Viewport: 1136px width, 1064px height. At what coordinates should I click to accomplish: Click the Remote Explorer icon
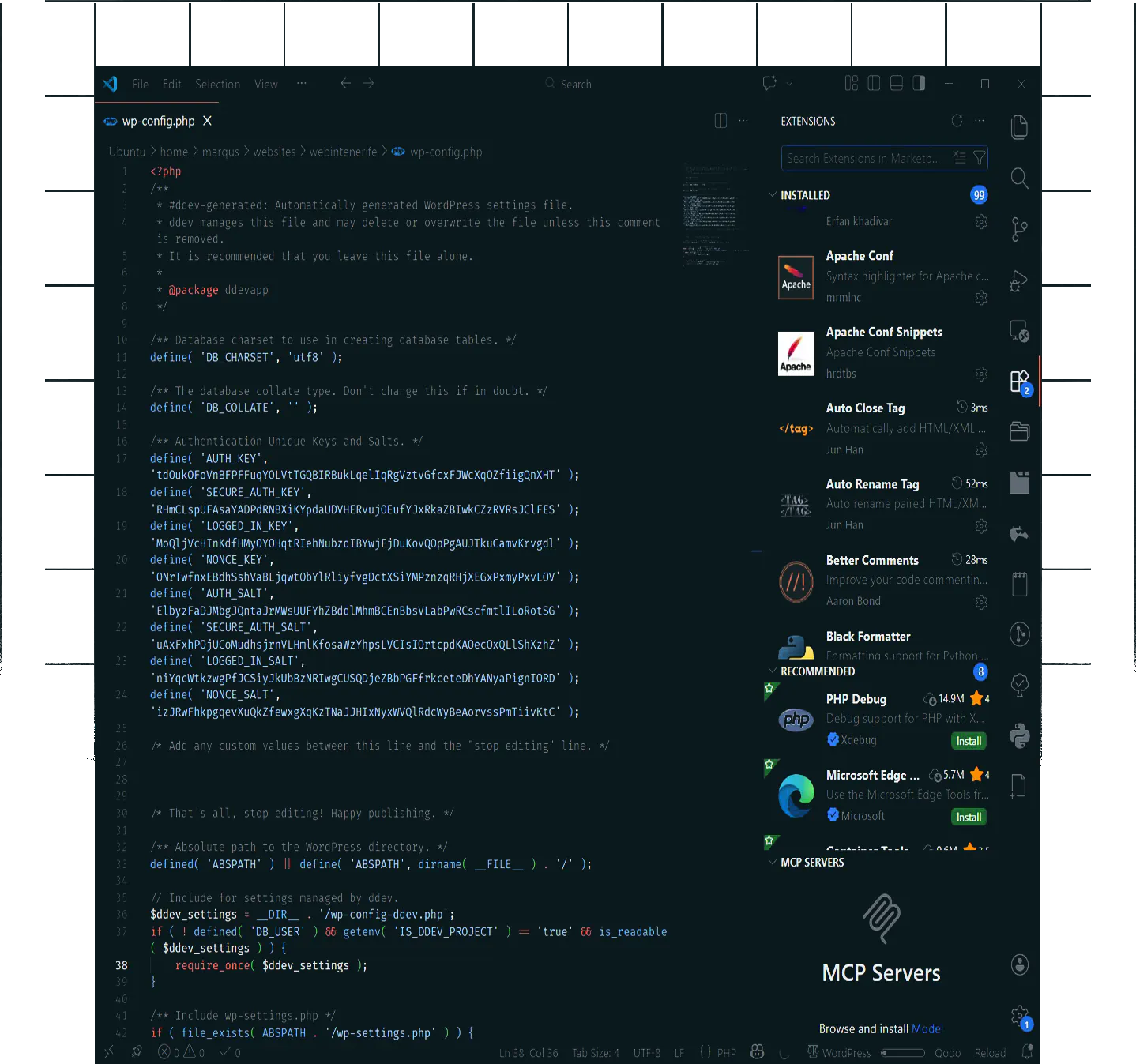click(1019, 331)
